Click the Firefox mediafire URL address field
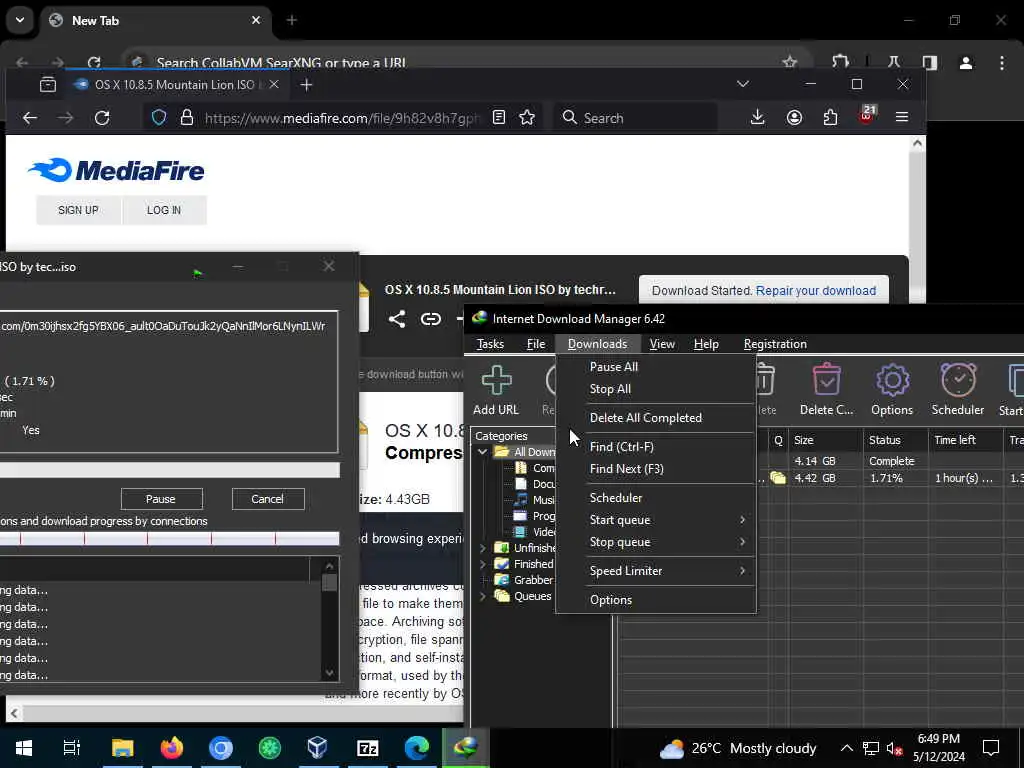 tap(342, 118)
